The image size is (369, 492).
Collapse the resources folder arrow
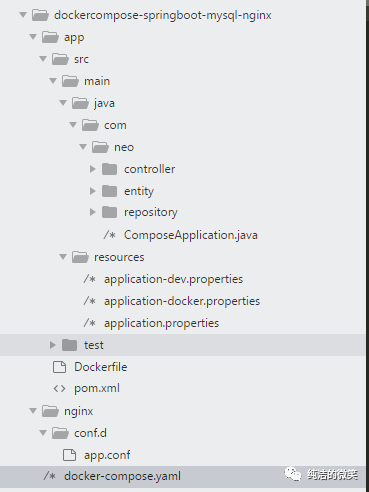pyautogui.click(x=63, y=257)
